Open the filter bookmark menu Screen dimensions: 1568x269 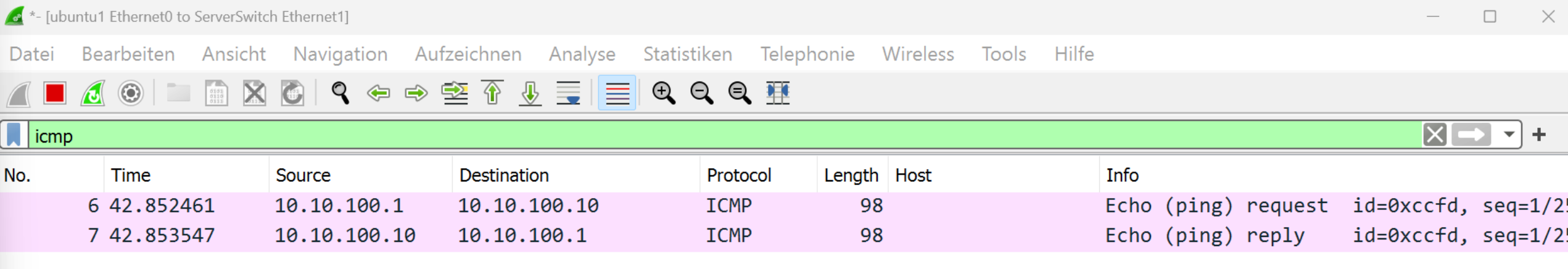pyautogui.click(x=14, y=135)
